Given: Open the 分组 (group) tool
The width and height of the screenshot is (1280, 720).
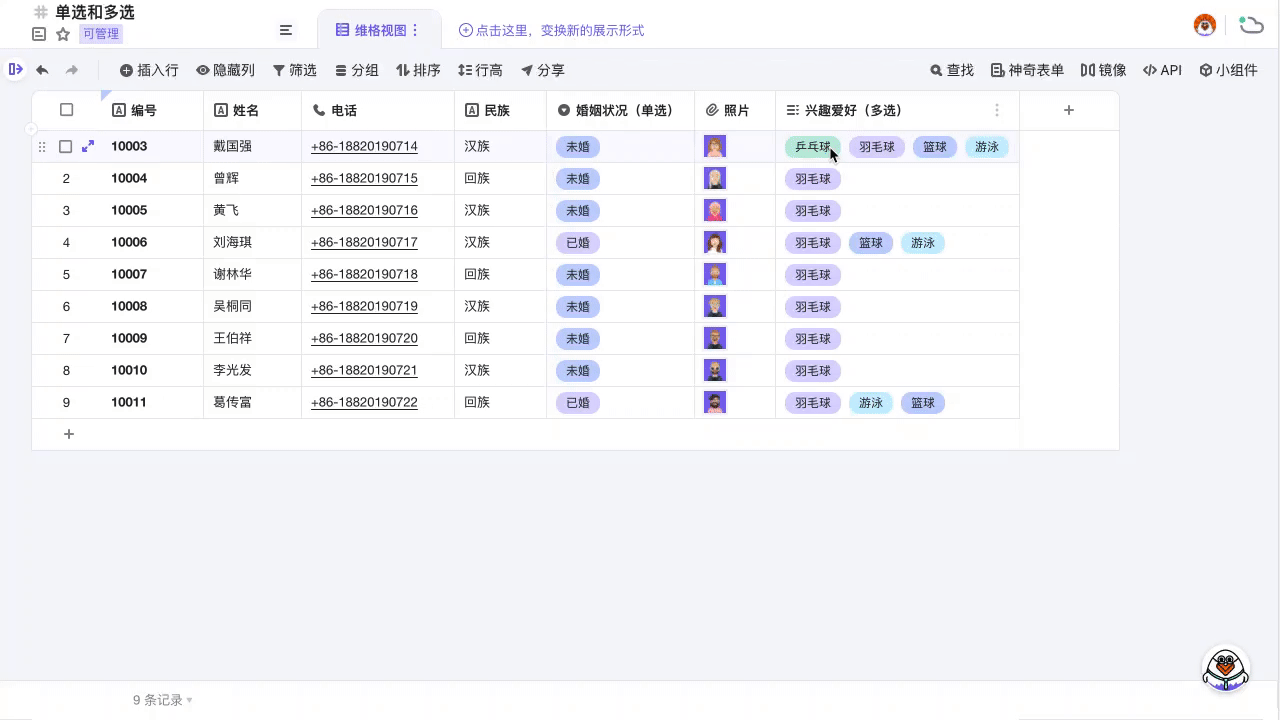Looking at the screenshot, I should tap(356, 70).
